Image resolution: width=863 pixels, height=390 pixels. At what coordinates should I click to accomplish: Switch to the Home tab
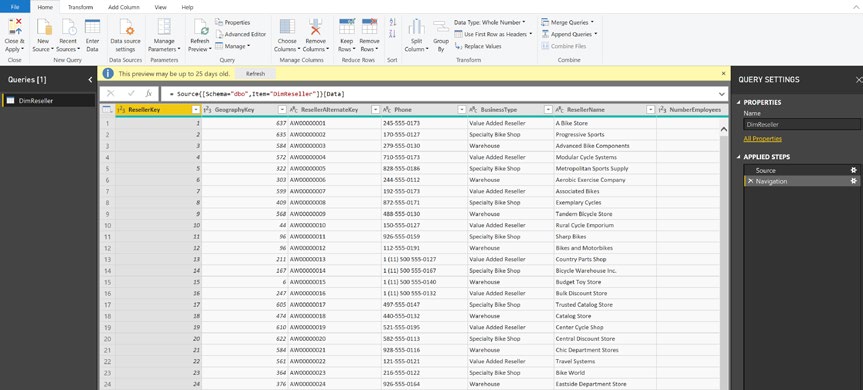pyautogui.click(x=45, y=7)
